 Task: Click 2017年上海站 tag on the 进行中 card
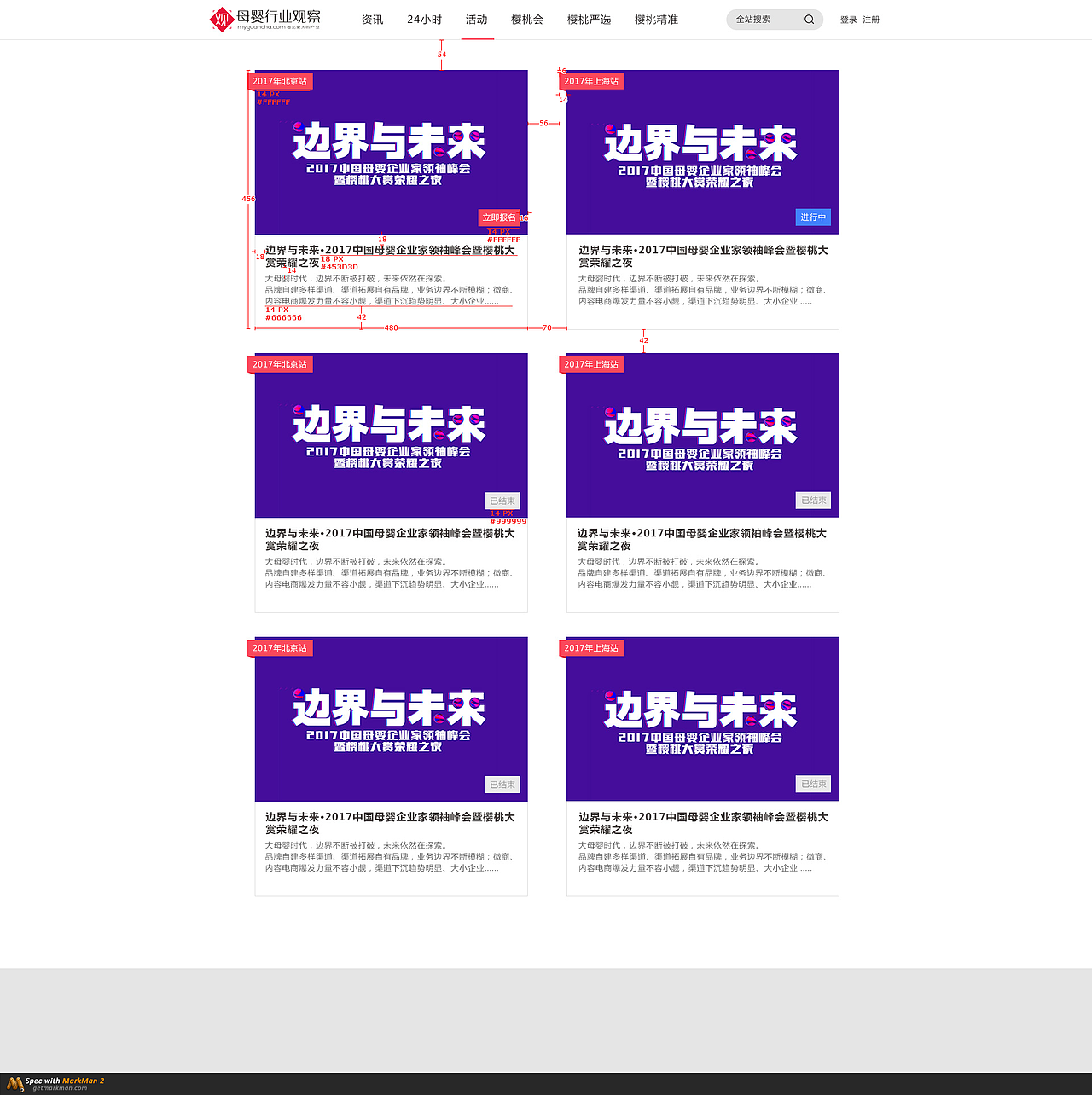click(591, 82)
